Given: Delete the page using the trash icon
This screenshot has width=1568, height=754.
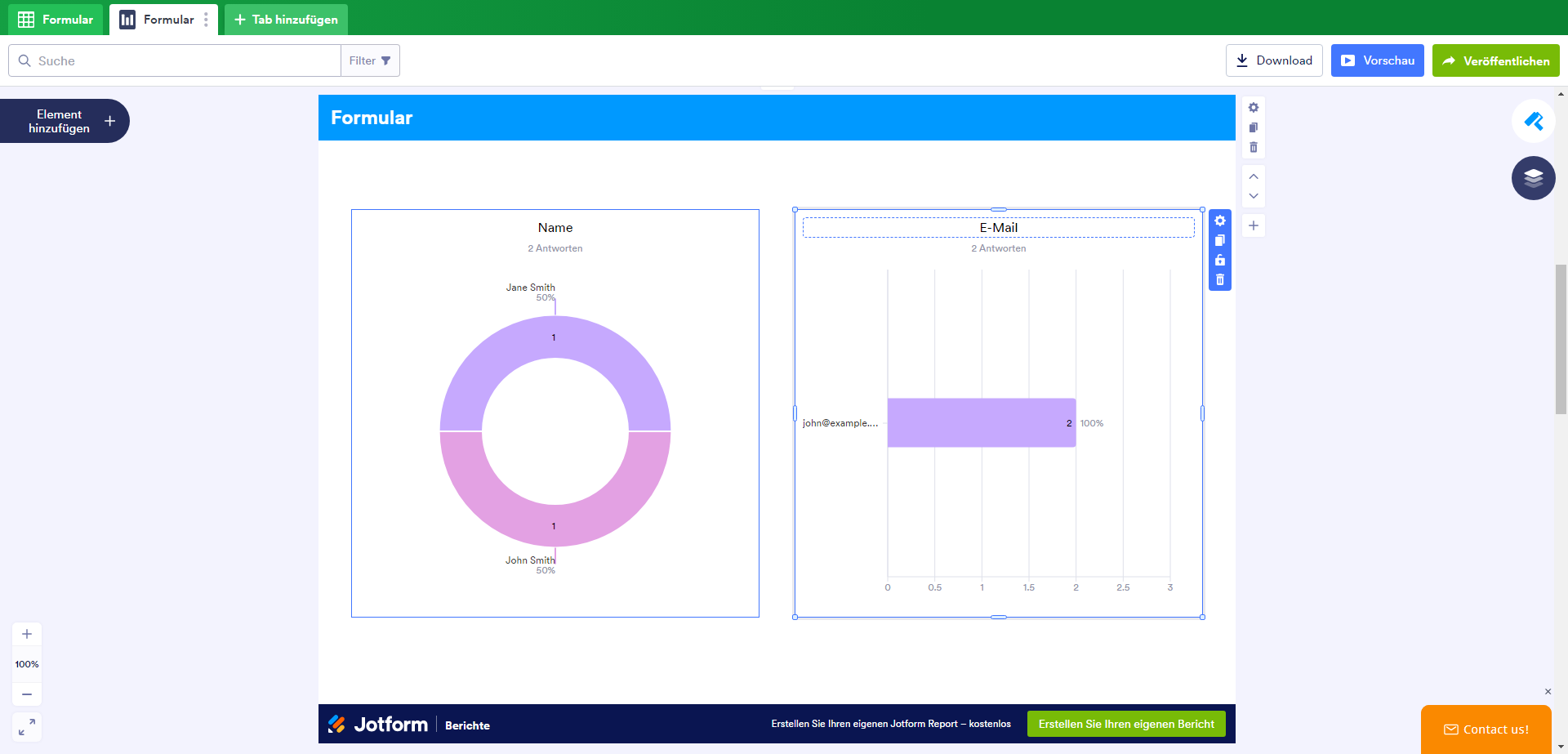Looking at the screenshot, I should (1254, 147).
